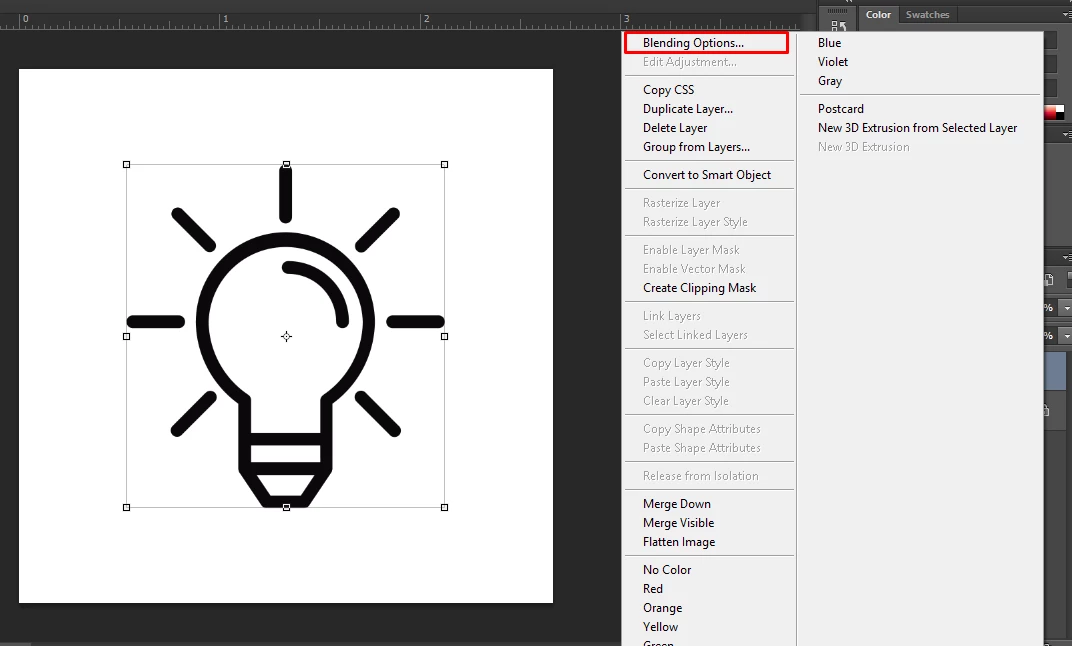Click the middle-right transform handle of the bulb
Image resolution: width=1072 pixels, height=646 pixels.
[444, 336]
